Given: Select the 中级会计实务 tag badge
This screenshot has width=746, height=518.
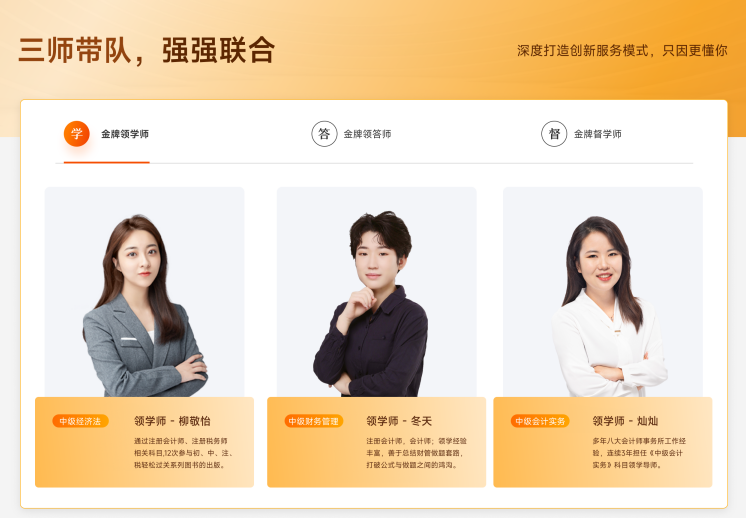Looking at the screenshot, I should [x=540, y=421].
